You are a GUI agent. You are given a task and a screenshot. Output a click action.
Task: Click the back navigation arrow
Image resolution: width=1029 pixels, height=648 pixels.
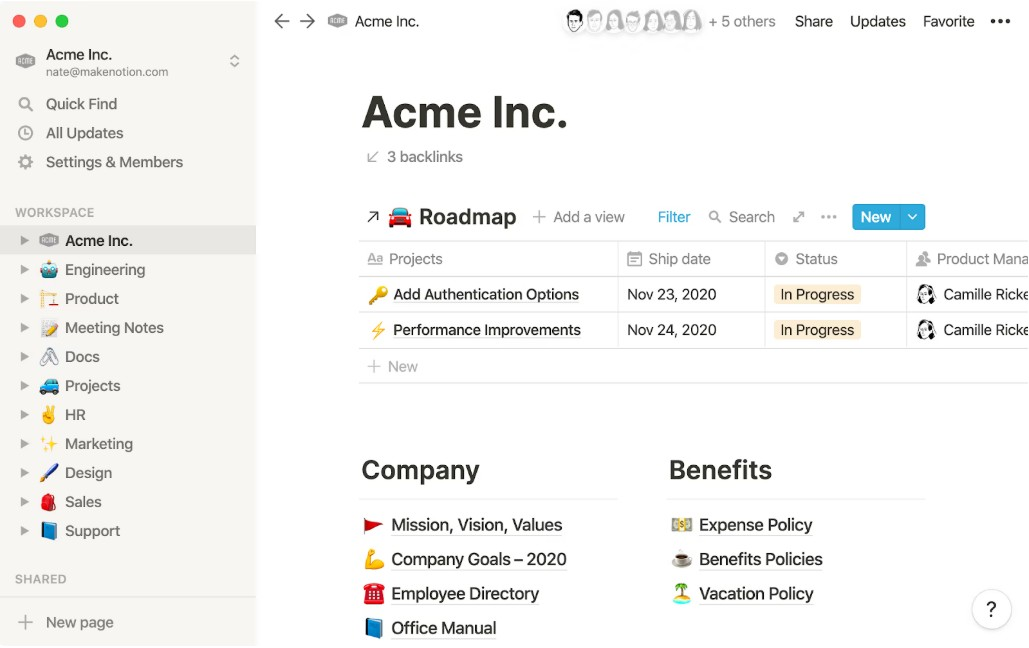pos(281,21)
